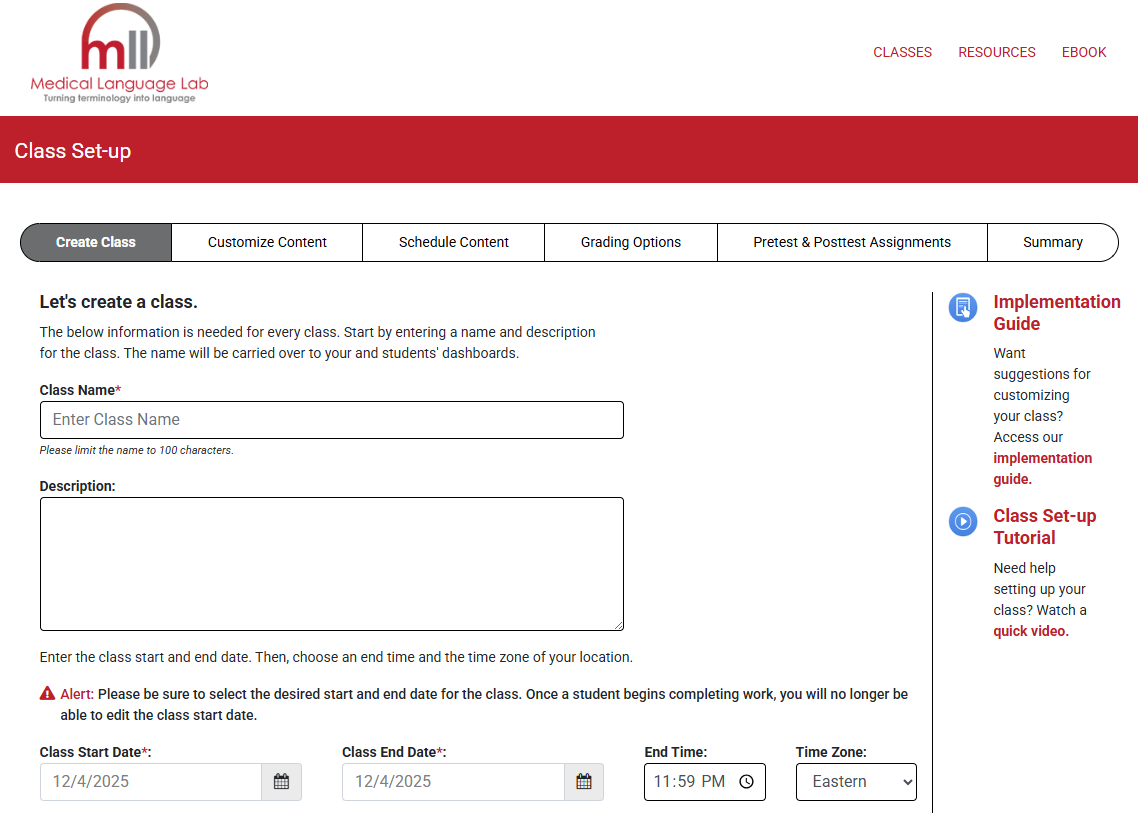Open the RESOURCES menu item
Viewport: 1138px width, 813px height.
click(x=996, y=52)
